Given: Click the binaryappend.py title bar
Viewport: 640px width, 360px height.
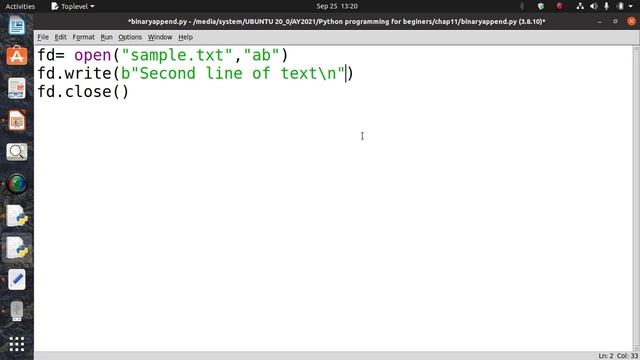Looking at the screenshot, I should pyautogui.click(x=337, y=21).
